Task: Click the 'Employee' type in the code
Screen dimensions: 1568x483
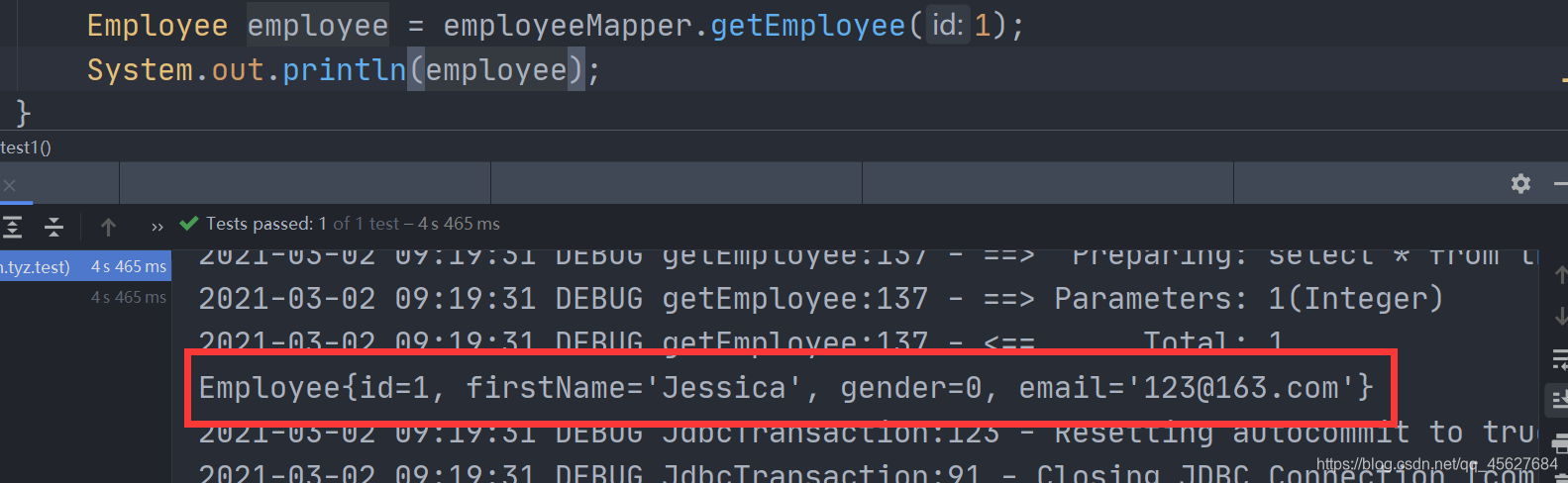Action: coord(157,25)
